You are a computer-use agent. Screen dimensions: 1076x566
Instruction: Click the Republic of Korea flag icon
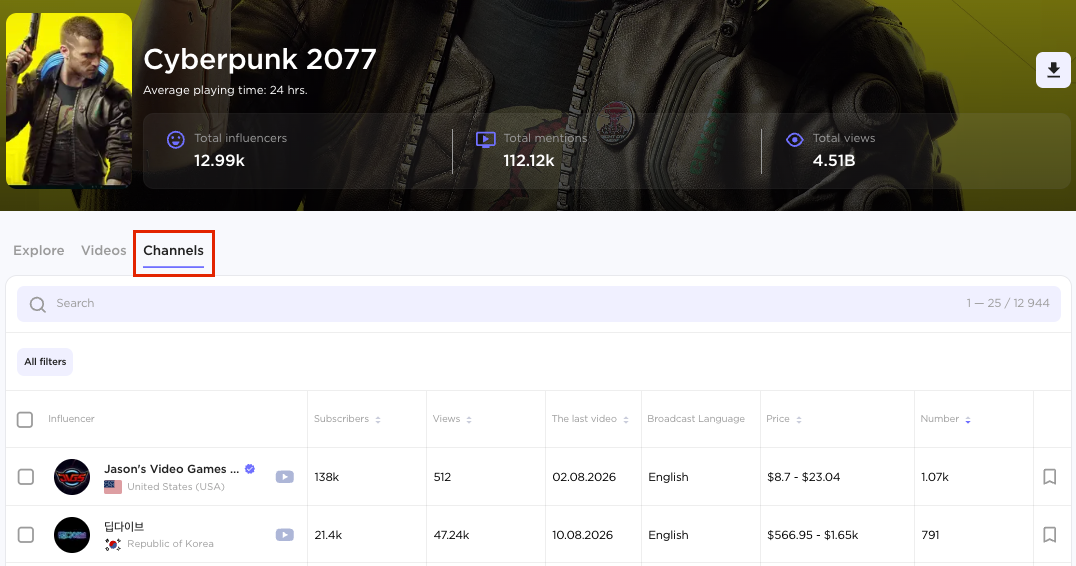coord(113,544)
